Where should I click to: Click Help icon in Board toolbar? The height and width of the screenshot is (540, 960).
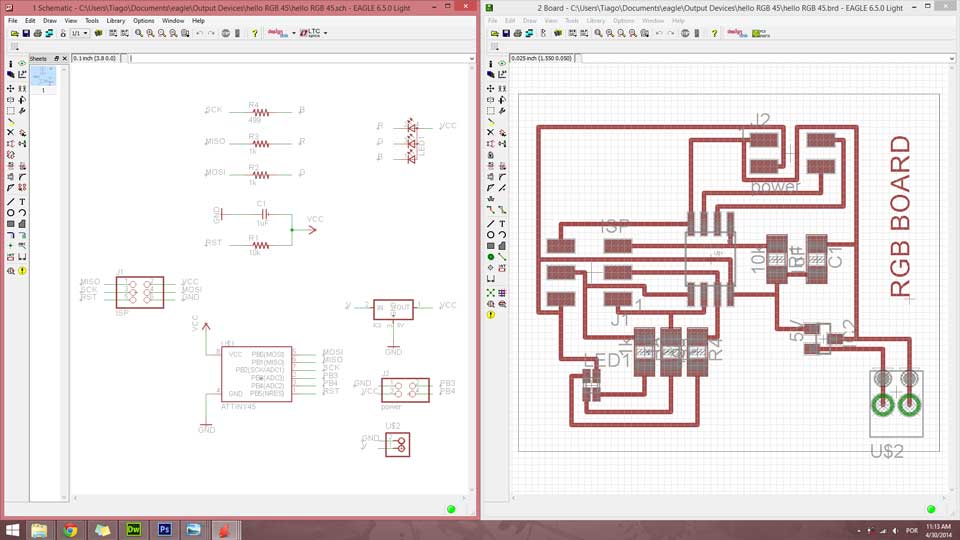(714, 33)
